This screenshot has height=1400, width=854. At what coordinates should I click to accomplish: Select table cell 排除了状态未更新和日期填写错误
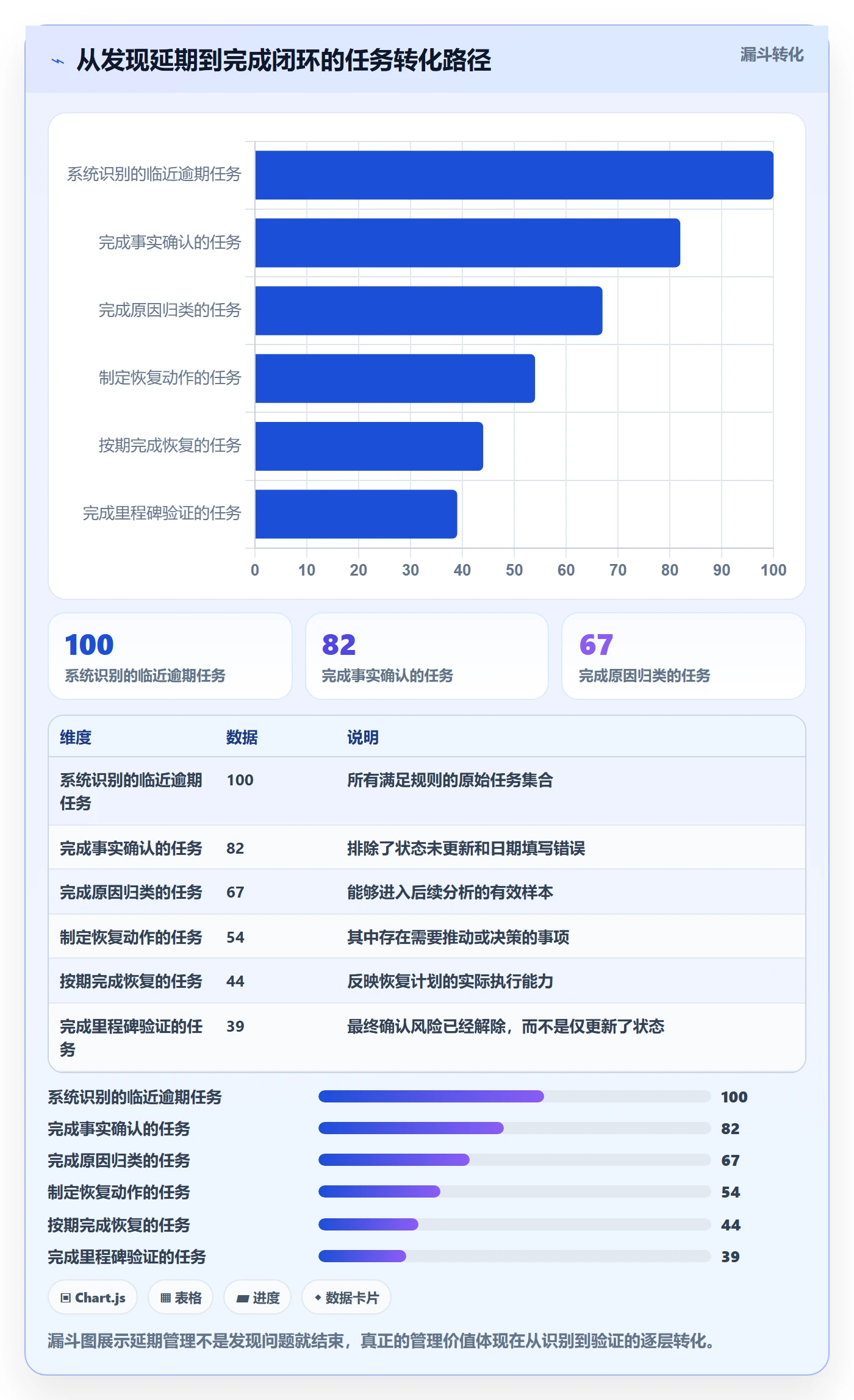coord(466,848)
